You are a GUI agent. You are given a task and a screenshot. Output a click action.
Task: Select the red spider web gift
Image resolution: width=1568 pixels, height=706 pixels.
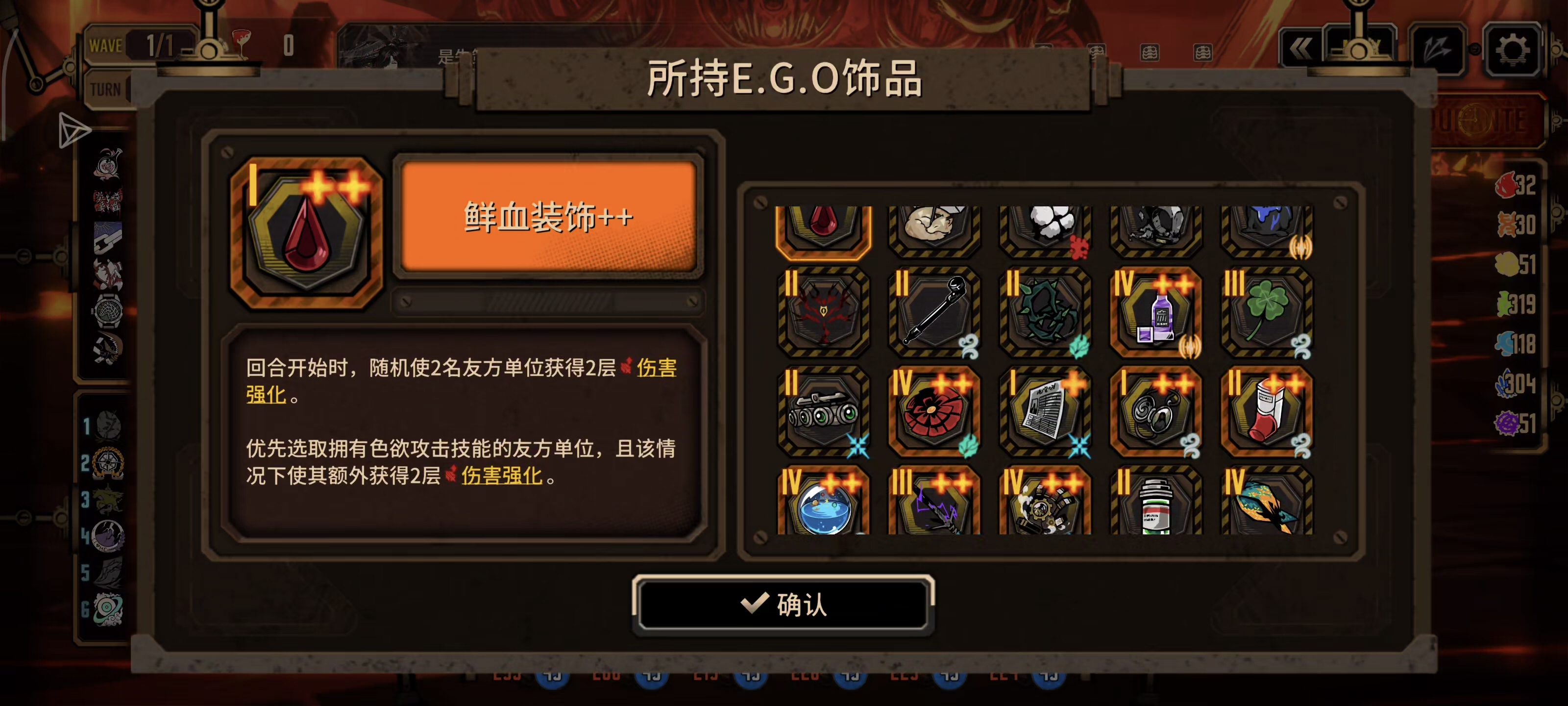pyautogui.click(x=934, y=411)
